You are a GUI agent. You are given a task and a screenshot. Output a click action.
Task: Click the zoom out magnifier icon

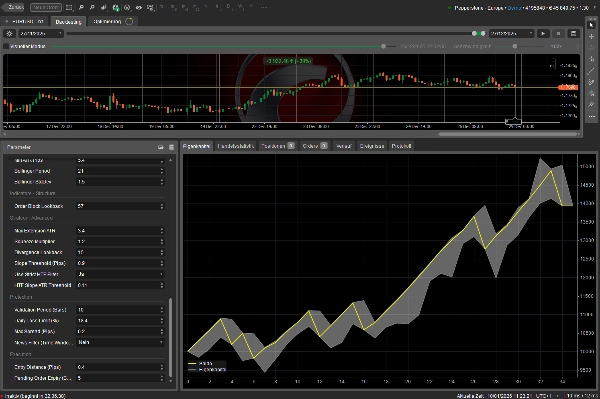[x=92, y=7]
